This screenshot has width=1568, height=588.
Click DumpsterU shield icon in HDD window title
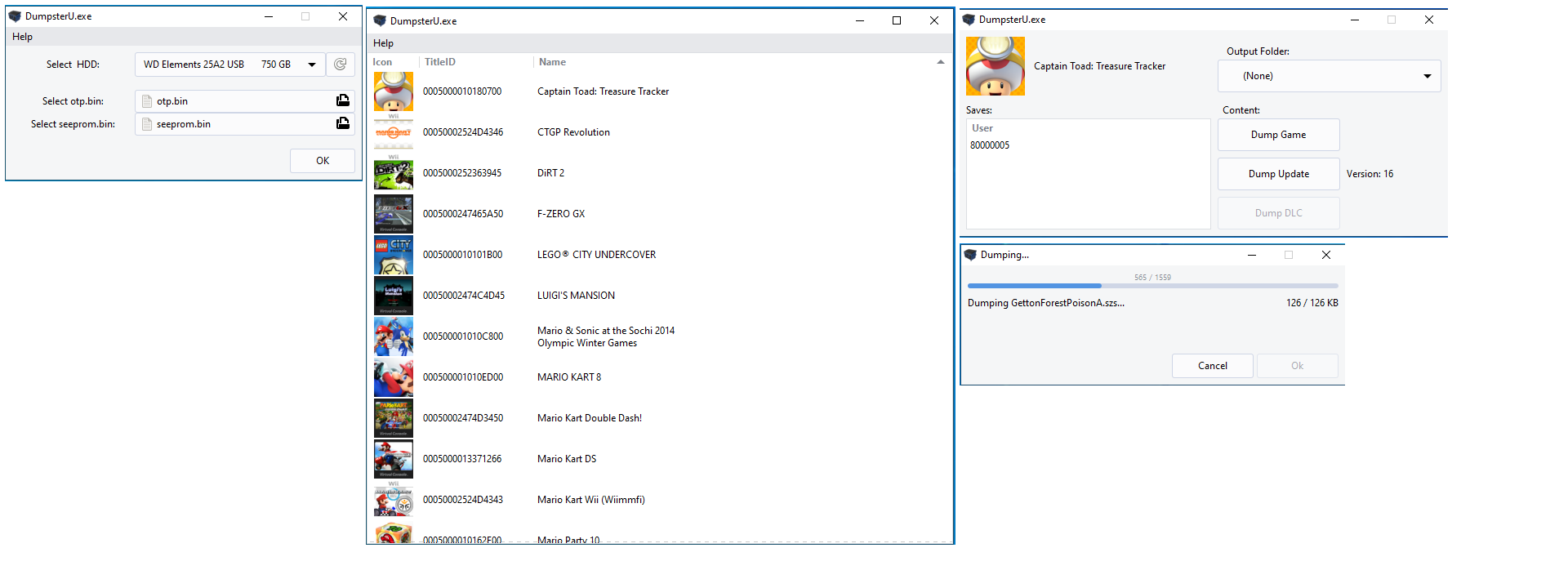click(15, 16)
